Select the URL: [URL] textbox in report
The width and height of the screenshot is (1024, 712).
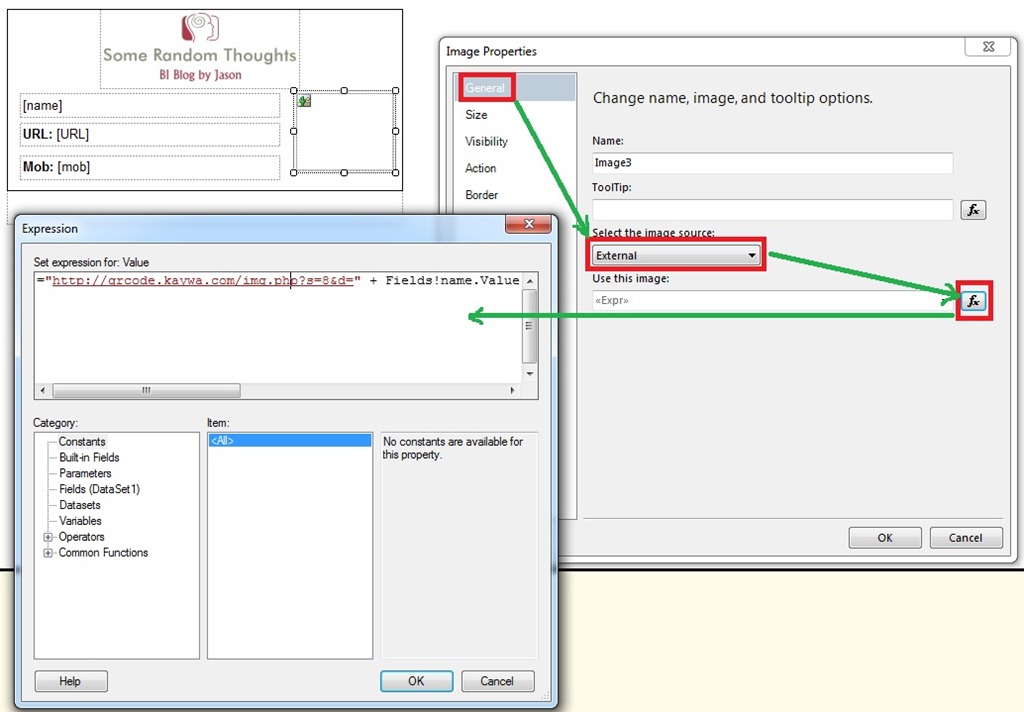coord(150,135)
